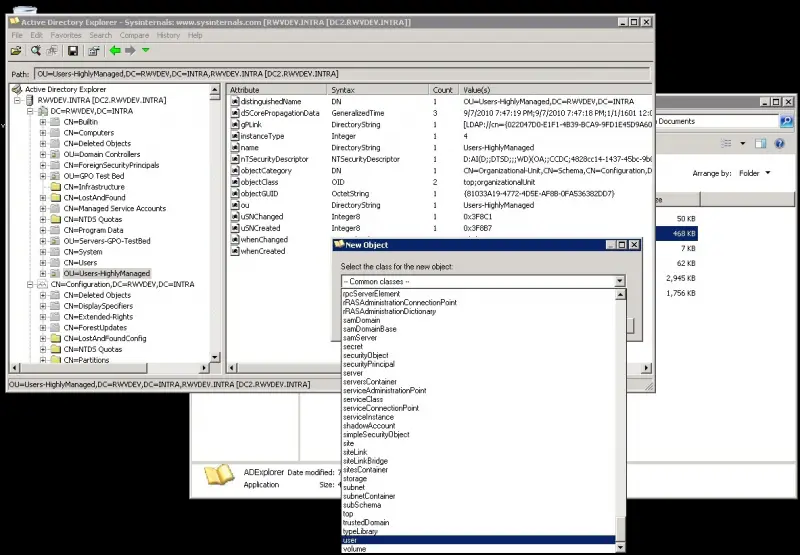
Task: Click the attribute pane horizontal scroll right arrow
Action: 647,368
